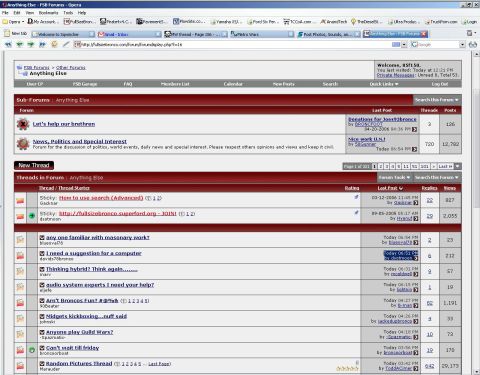This screenshot has width=480, height=375.
Task: Click the Opera bookmarks folder
Action: [13, 22]
